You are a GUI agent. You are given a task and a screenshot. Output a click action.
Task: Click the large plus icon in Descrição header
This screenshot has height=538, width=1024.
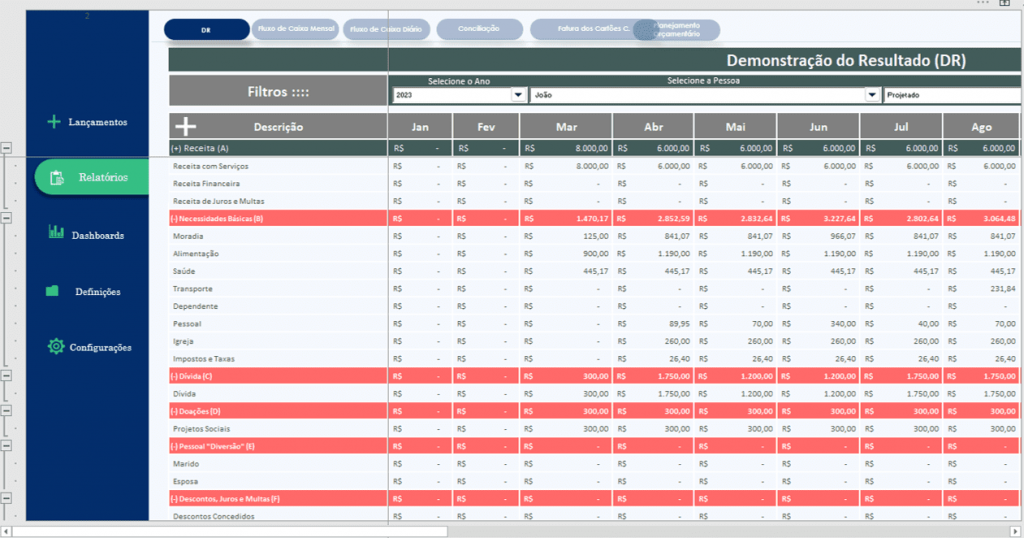tap(185, 127)
